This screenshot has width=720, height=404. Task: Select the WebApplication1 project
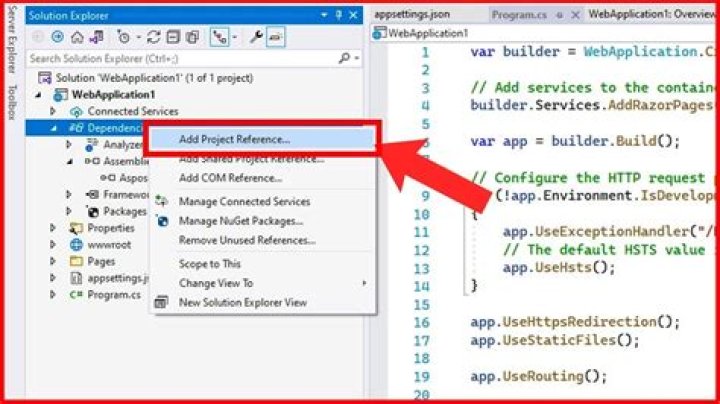(x=113, y=95)
